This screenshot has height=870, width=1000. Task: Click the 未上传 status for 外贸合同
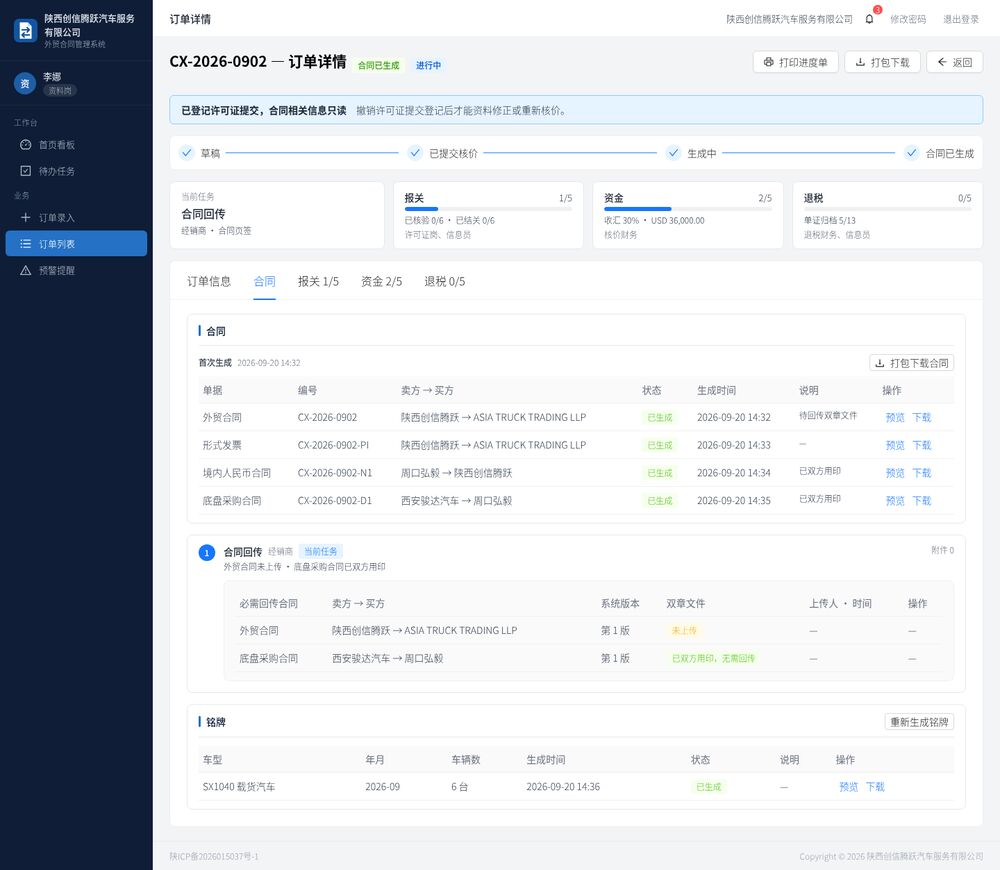[684, 631]
